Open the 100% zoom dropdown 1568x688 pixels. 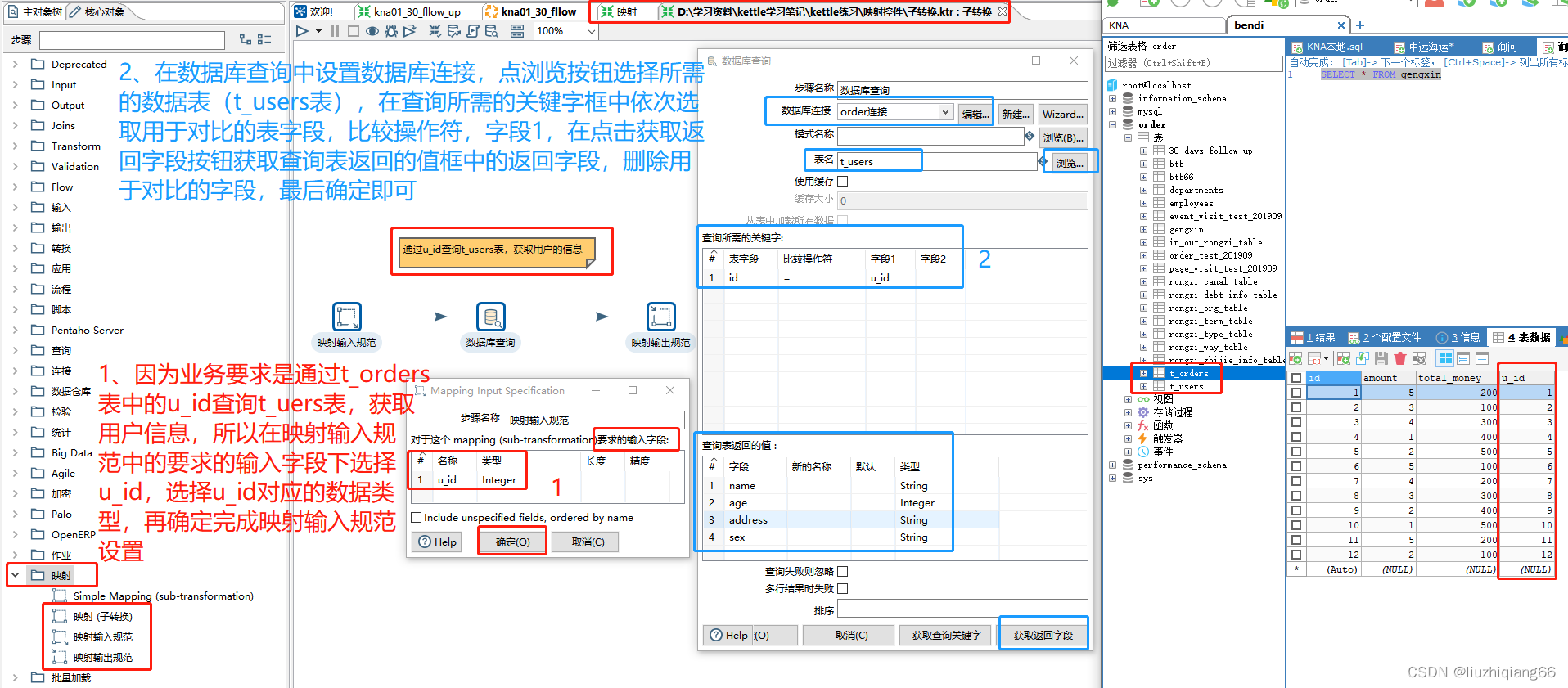592,31
